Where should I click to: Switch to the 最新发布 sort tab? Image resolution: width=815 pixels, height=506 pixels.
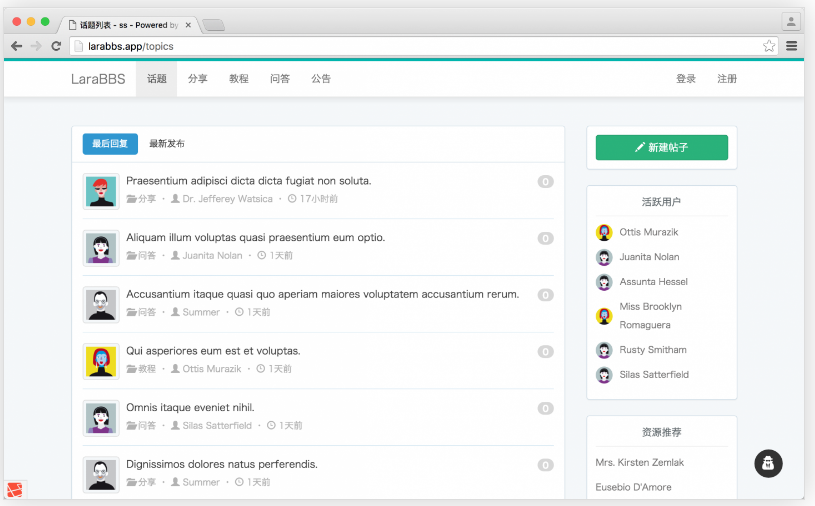pos(167,144)
